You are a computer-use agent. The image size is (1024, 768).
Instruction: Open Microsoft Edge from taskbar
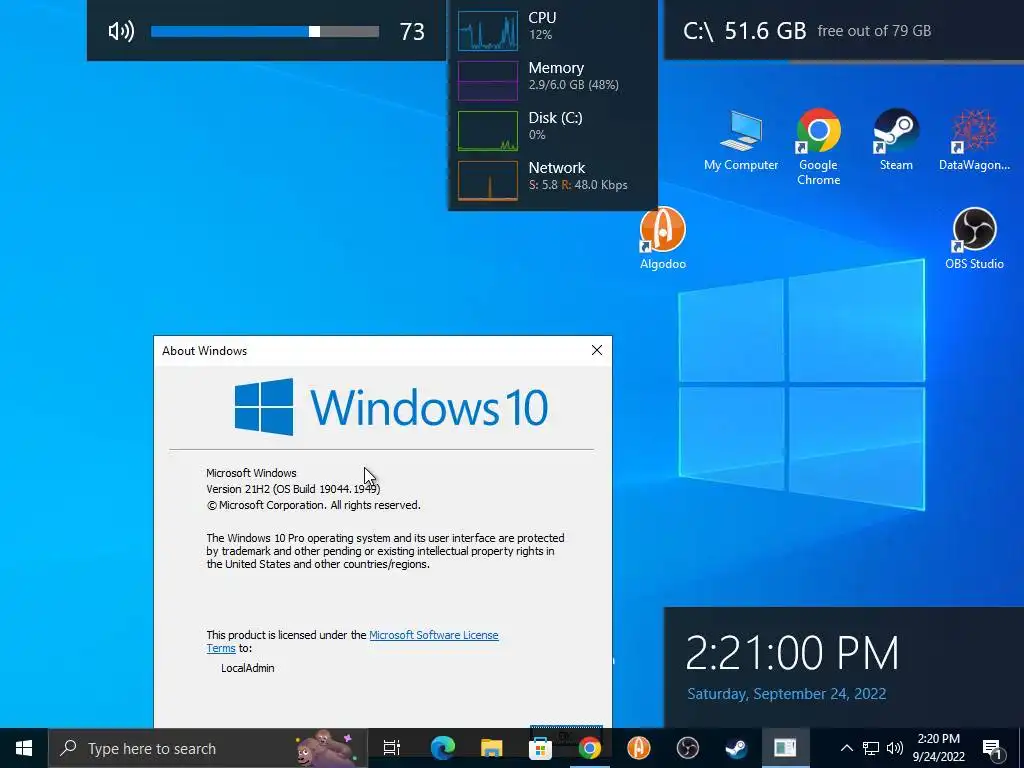coord(442,748)
